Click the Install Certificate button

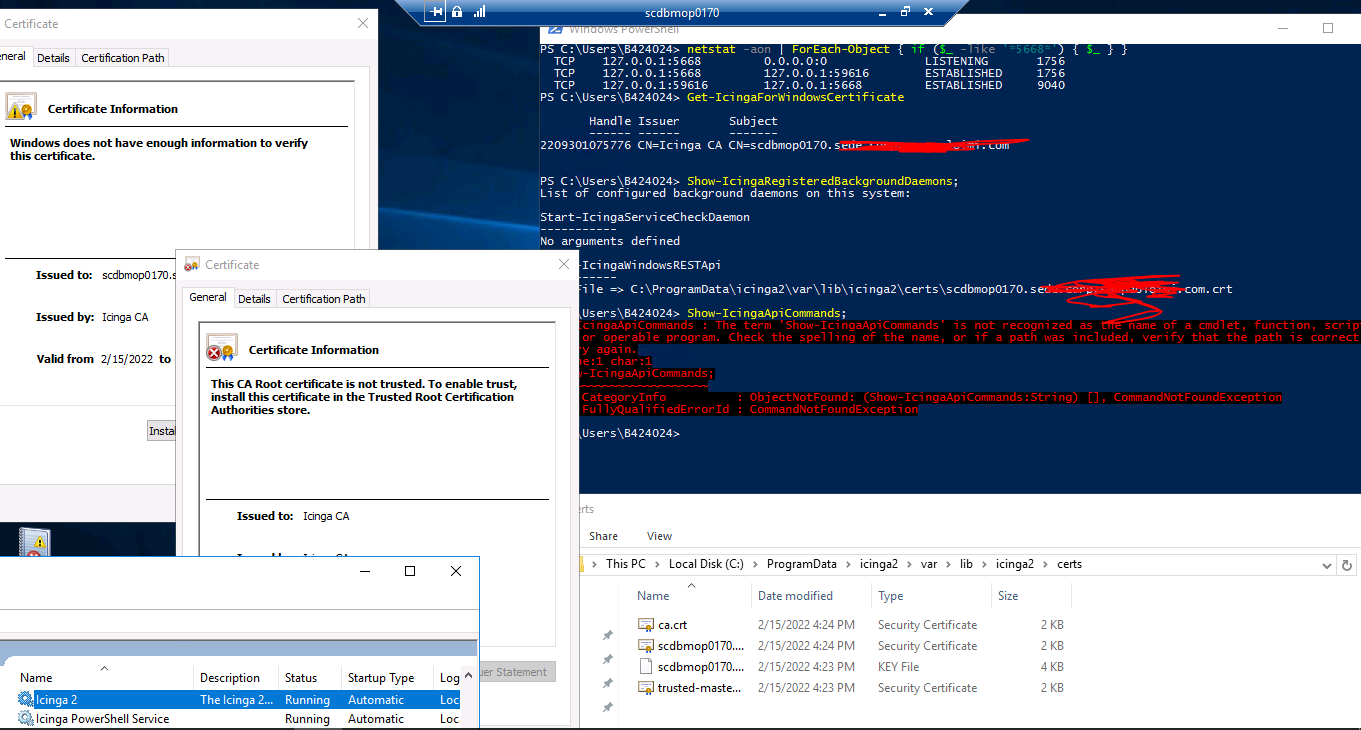[163, 430]
